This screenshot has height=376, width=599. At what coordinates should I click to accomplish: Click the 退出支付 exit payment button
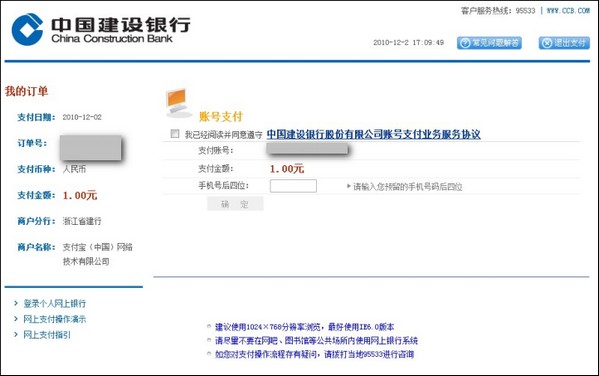tap(564, 43)
